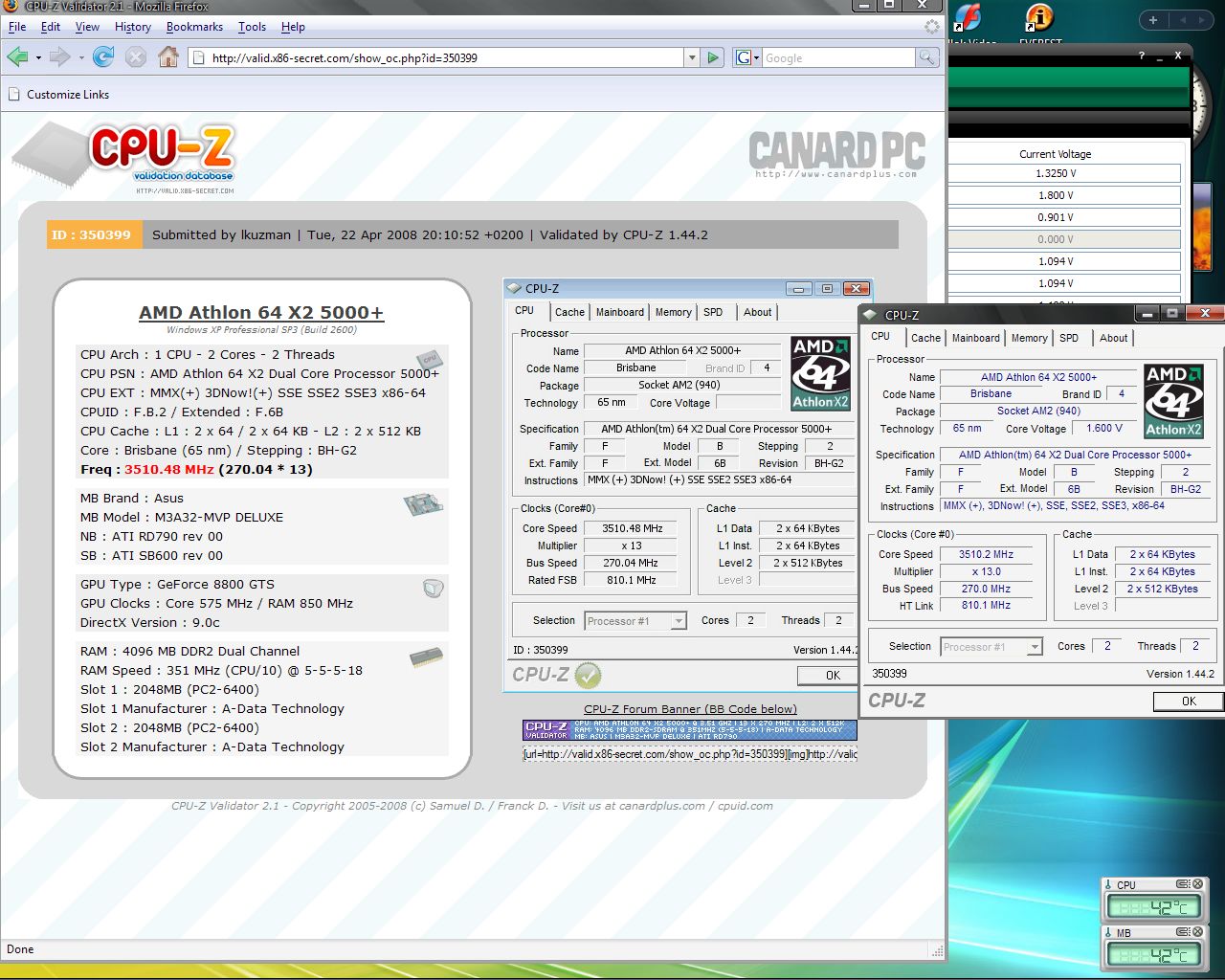Close the MB temperature widget
Viewport: 1225px width, 980px height.
[x=1197, y=931]
